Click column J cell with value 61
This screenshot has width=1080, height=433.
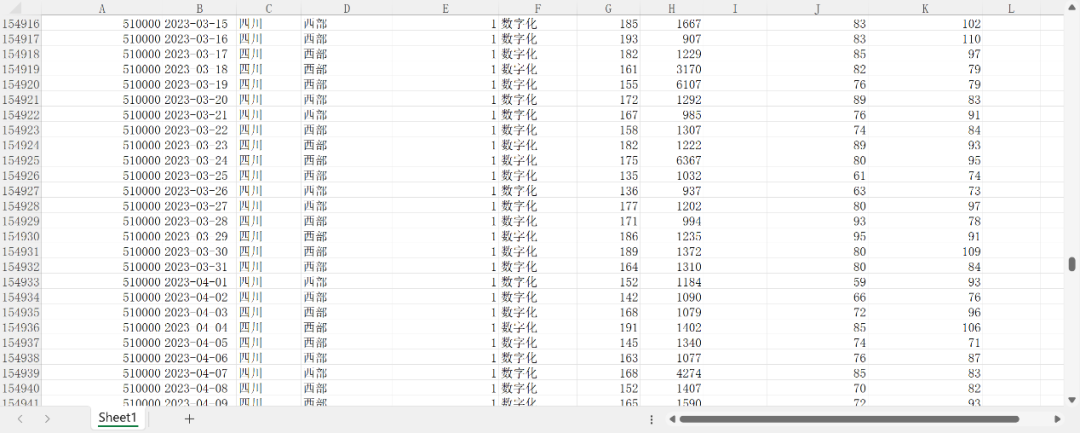[818, 176]
